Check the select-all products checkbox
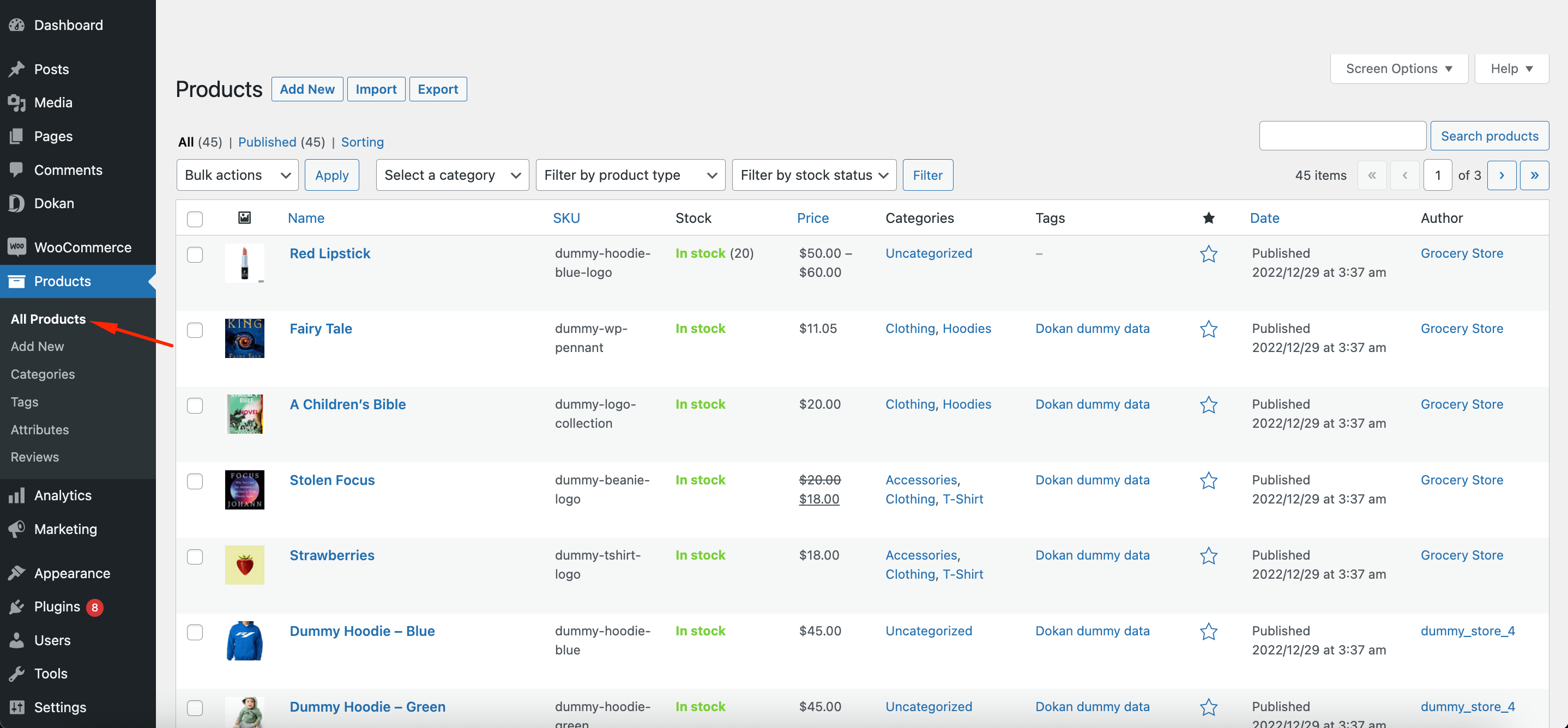The image size is (1568, 728). (195, 219)
